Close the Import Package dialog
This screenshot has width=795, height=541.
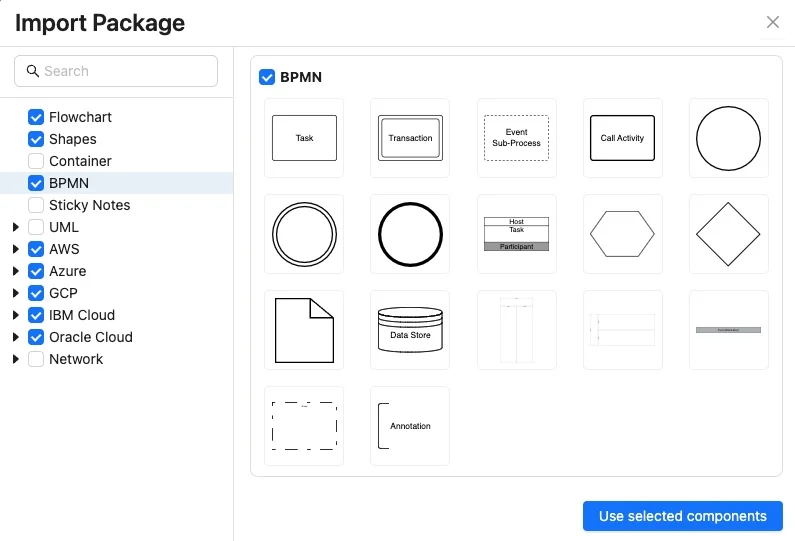click(773, 22)
